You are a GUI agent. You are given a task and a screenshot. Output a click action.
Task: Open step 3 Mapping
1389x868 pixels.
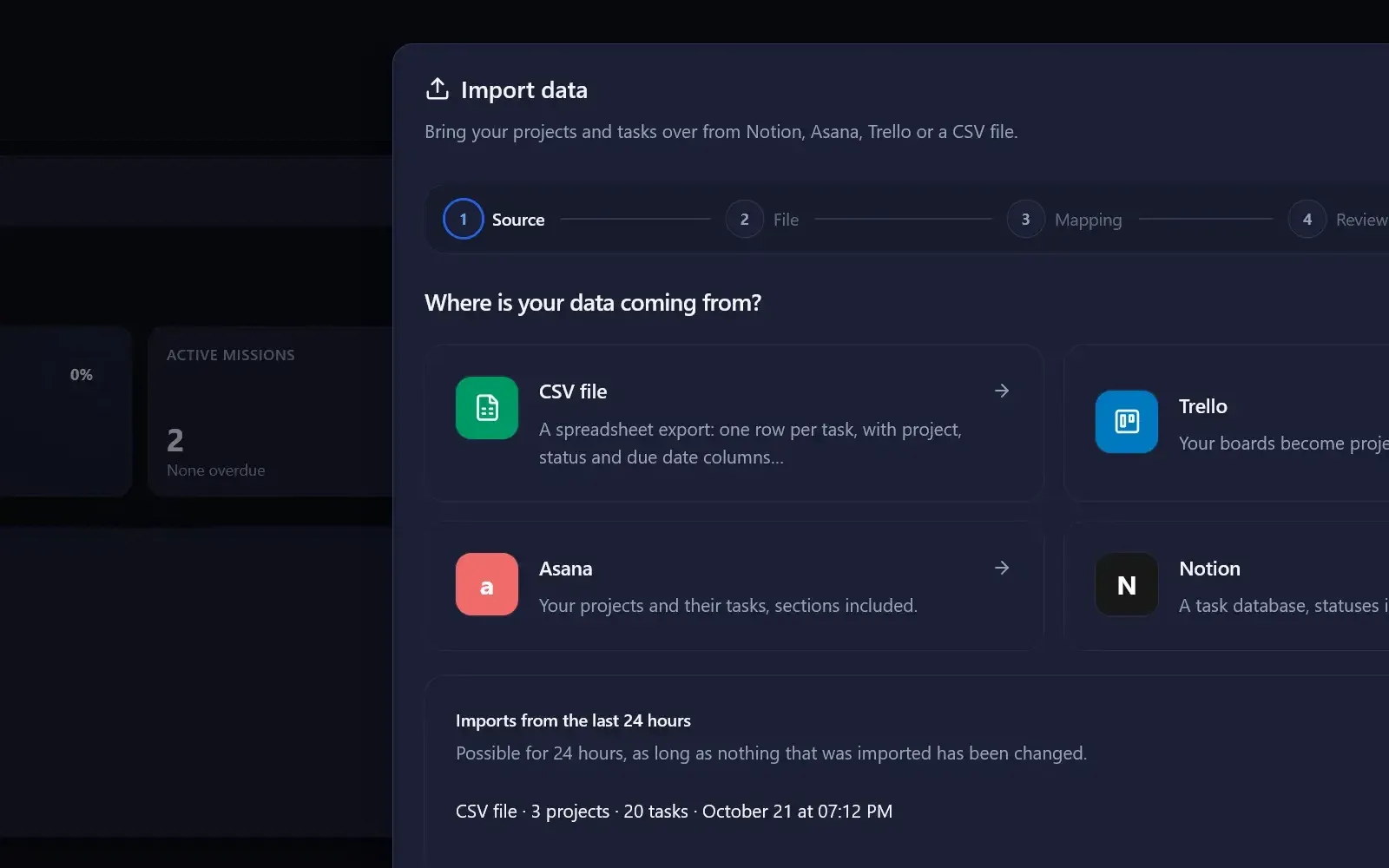1064,220
